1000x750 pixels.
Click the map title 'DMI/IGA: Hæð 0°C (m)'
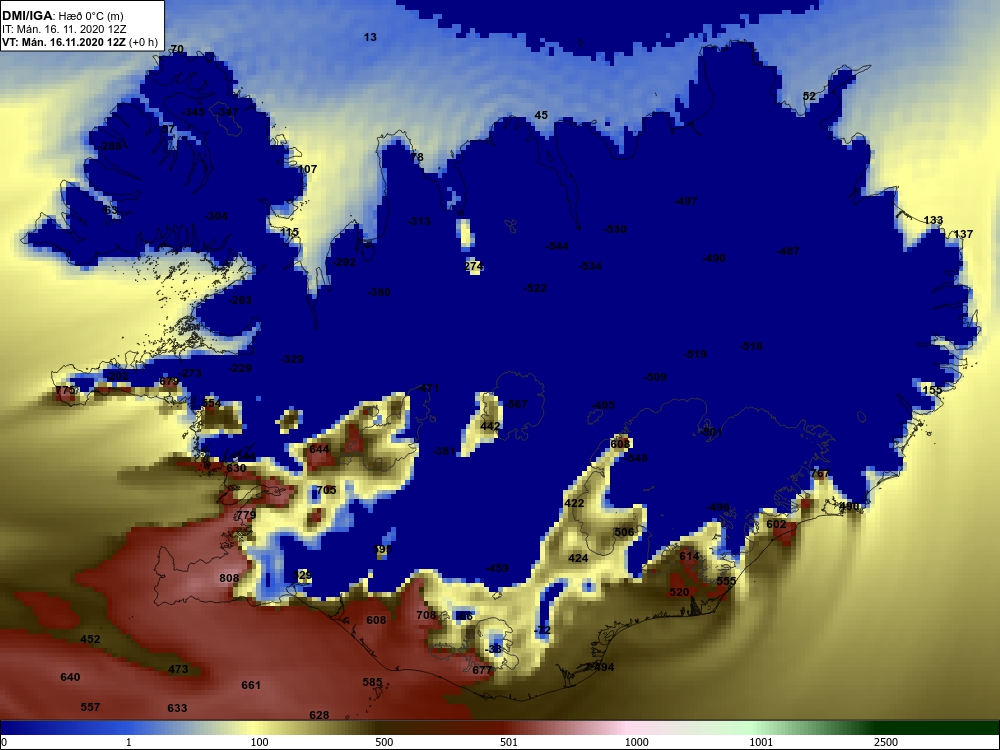tap(62, 16)
